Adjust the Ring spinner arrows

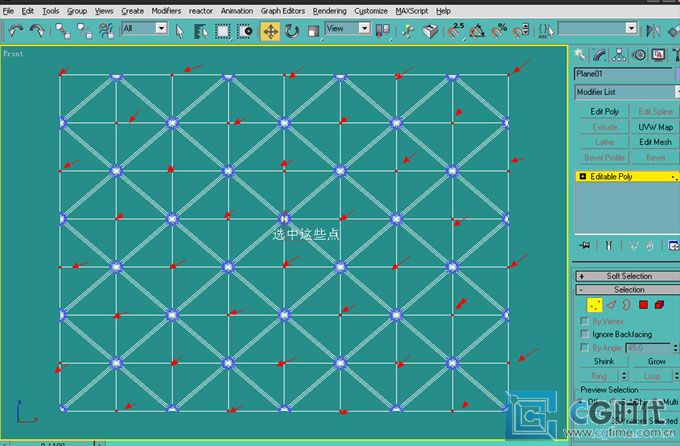624,376
